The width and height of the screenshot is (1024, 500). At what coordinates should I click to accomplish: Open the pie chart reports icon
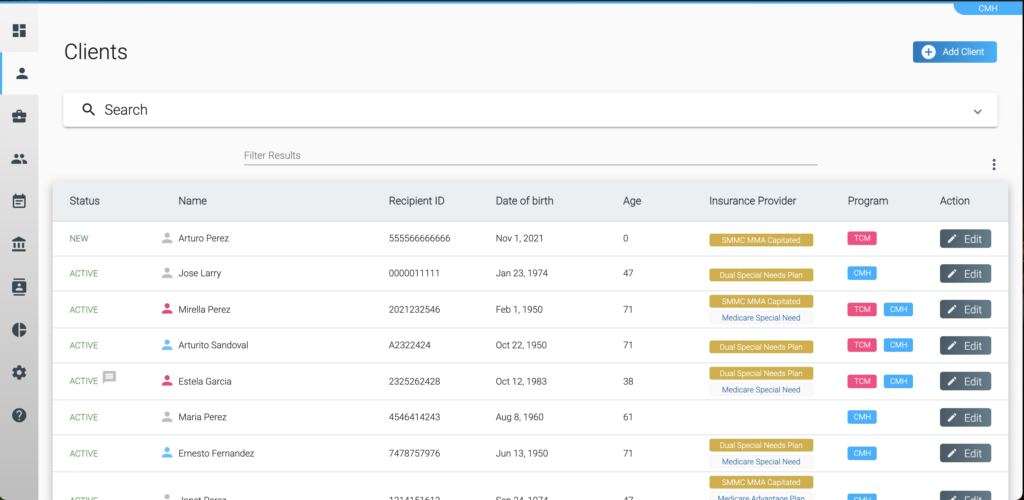click(x=19, y=330)
